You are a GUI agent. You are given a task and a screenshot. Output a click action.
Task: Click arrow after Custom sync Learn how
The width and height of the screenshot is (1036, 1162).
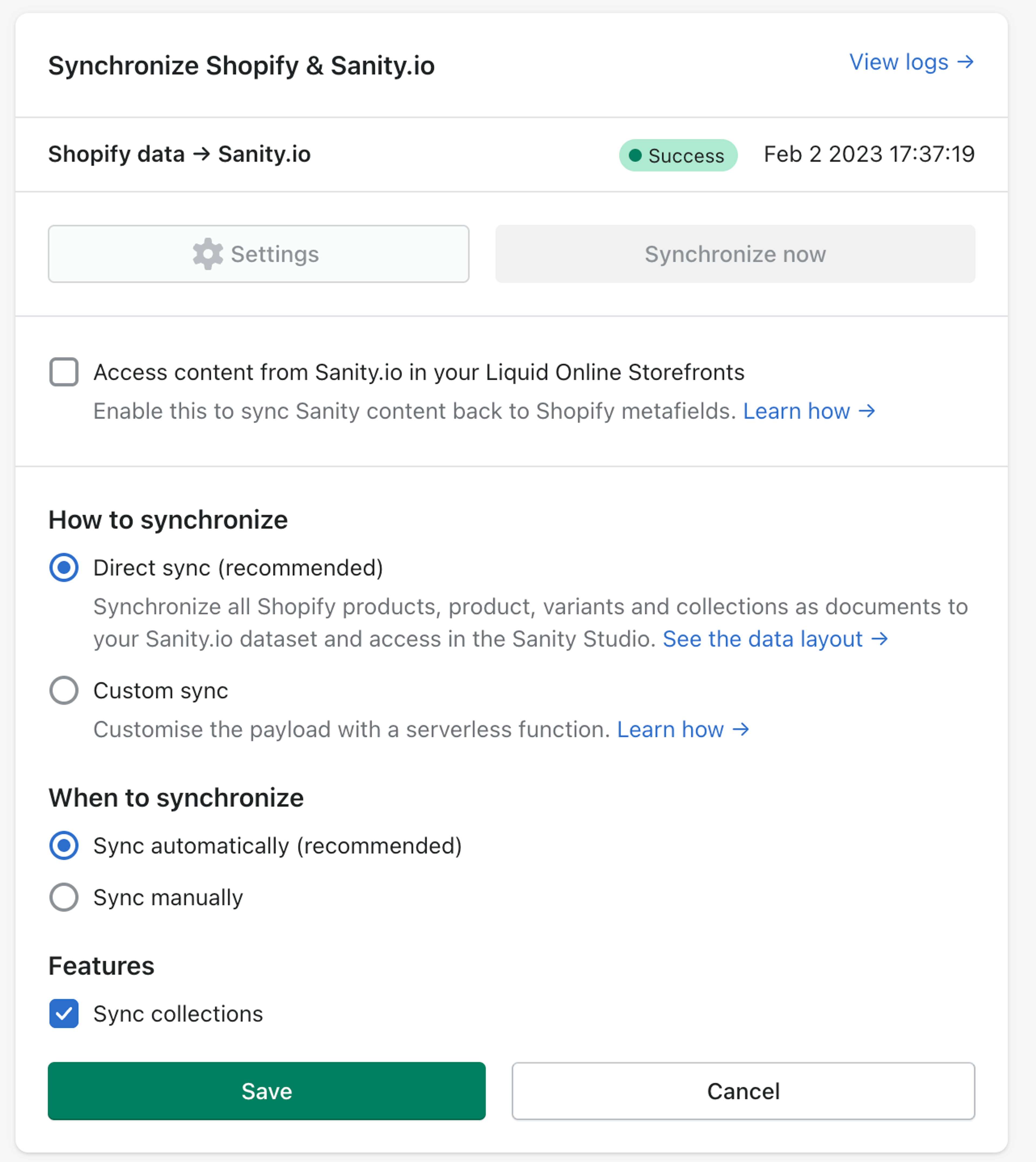click(741, 729)
